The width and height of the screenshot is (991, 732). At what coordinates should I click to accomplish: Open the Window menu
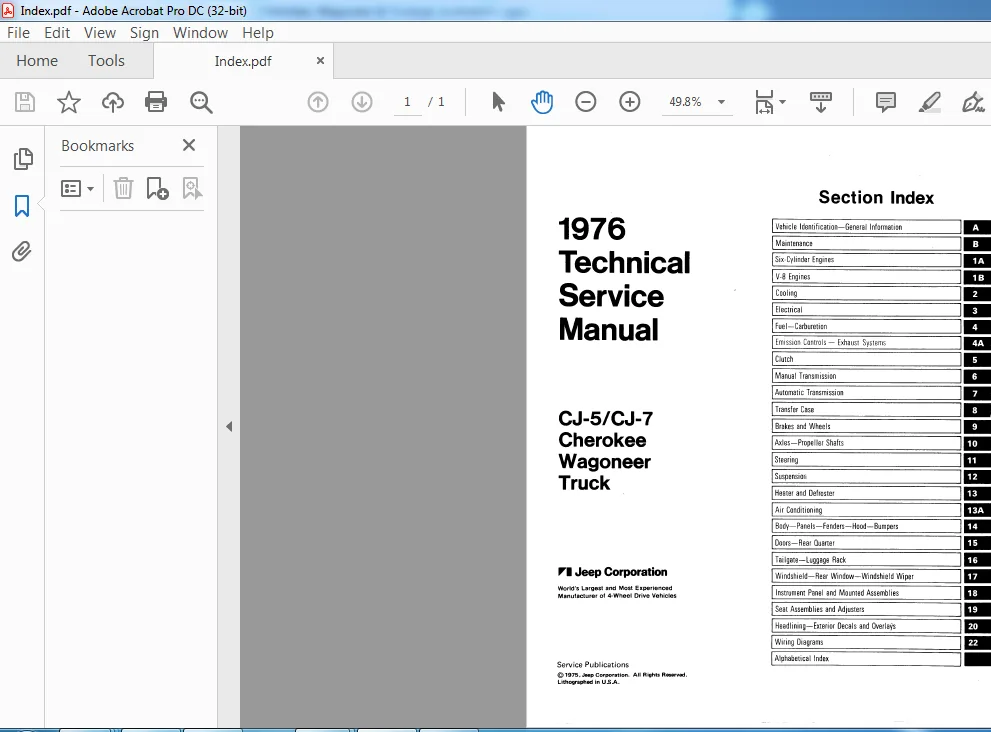coord(200,33)
